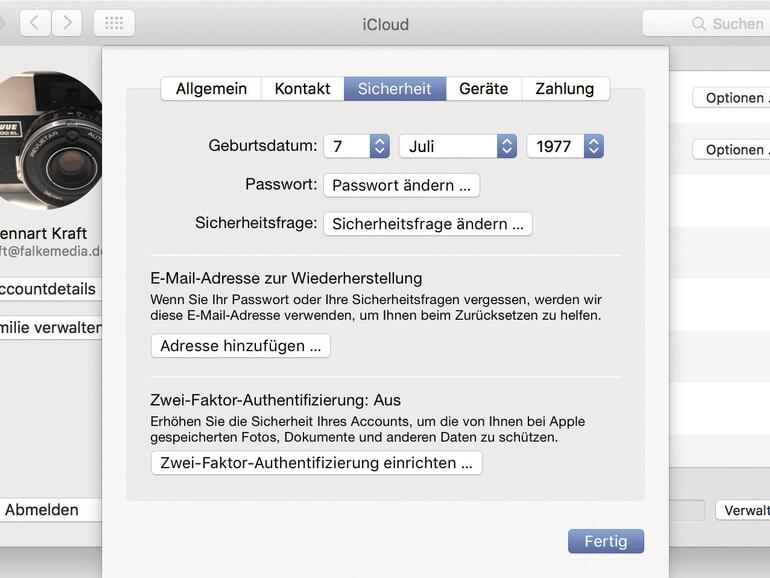770x578 pixels.
Task: Click 'Zwei-Faktor-Authentifizierung: Aus' heading
Action: (x=275, y=400)
